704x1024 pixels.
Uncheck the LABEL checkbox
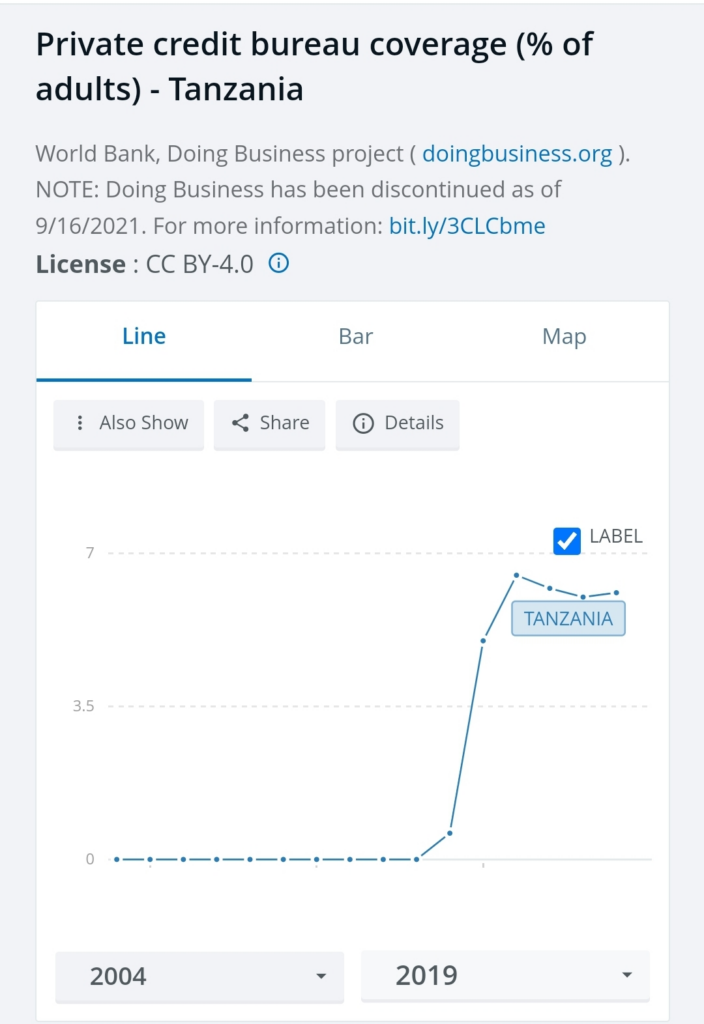coord(567,540)
